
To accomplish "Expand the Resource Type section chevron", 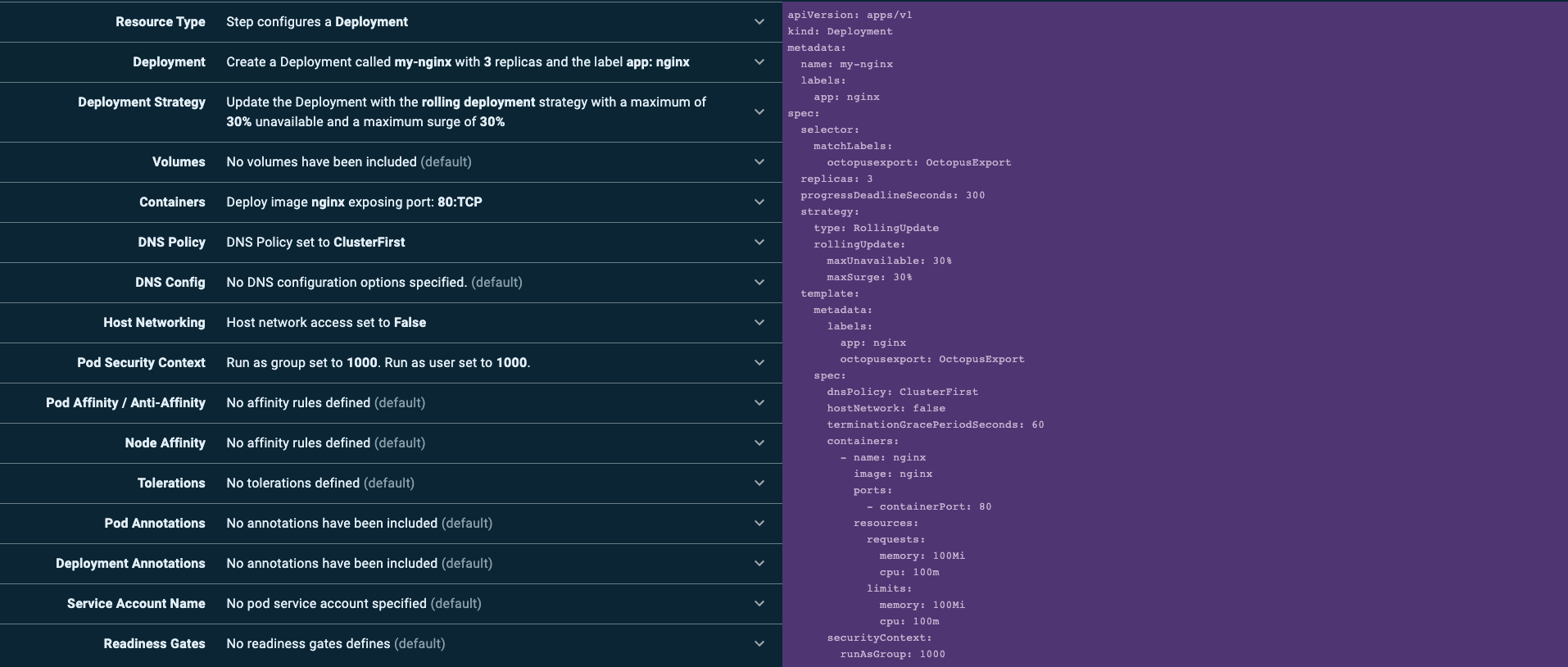I will pos(759,22).
